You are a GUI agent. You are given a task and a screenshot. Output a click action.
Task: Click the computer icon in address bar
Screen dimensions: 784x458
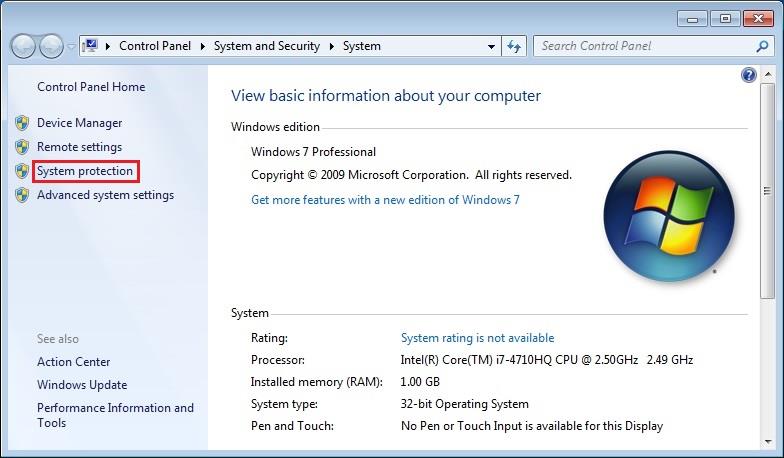pos(90,46)
